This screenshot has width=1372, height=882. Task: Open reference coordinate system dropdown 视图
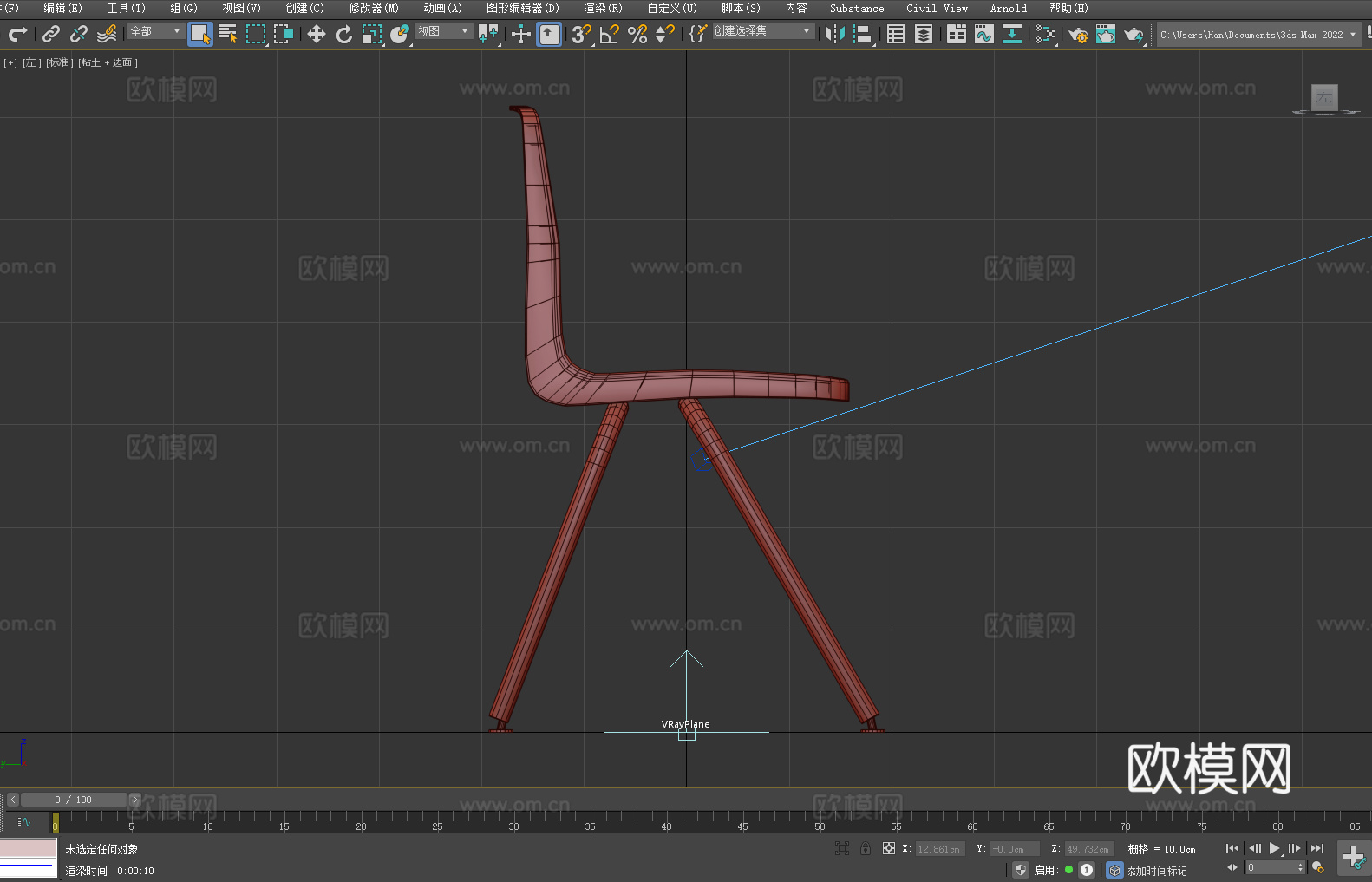[x=443, y=31]
